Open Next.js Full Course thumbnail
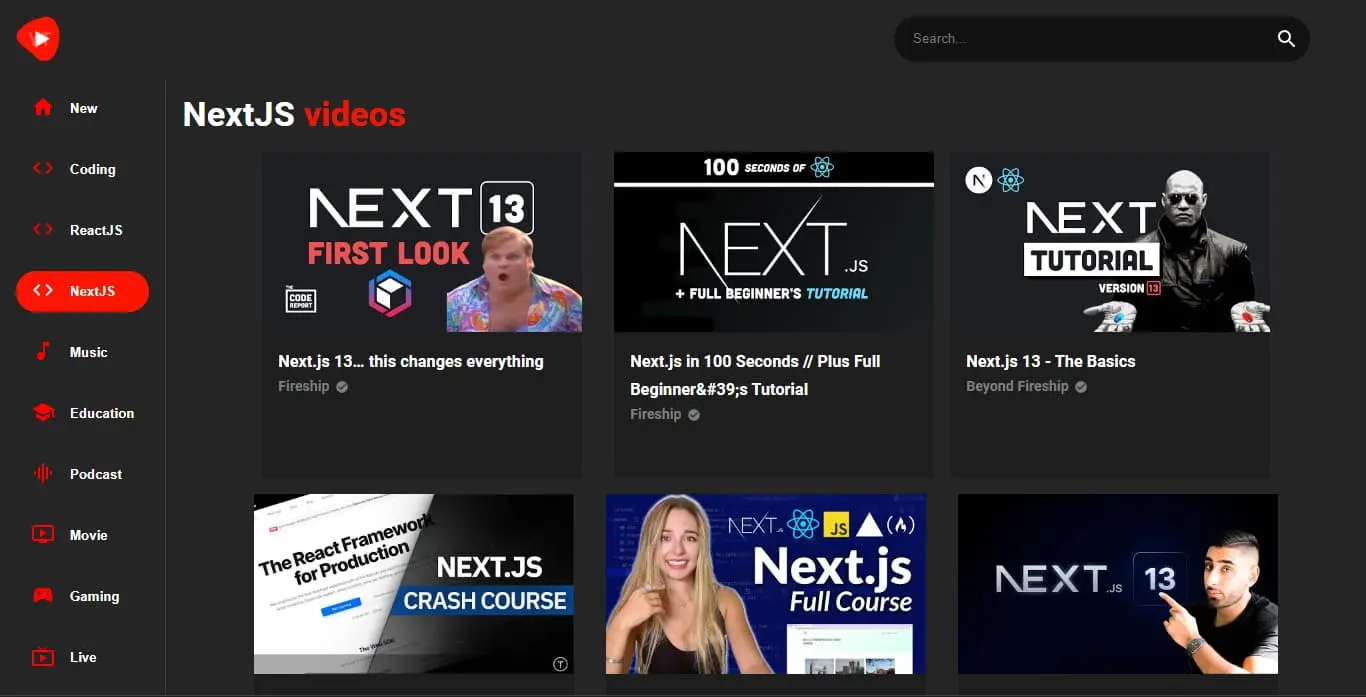 [766, 584]
